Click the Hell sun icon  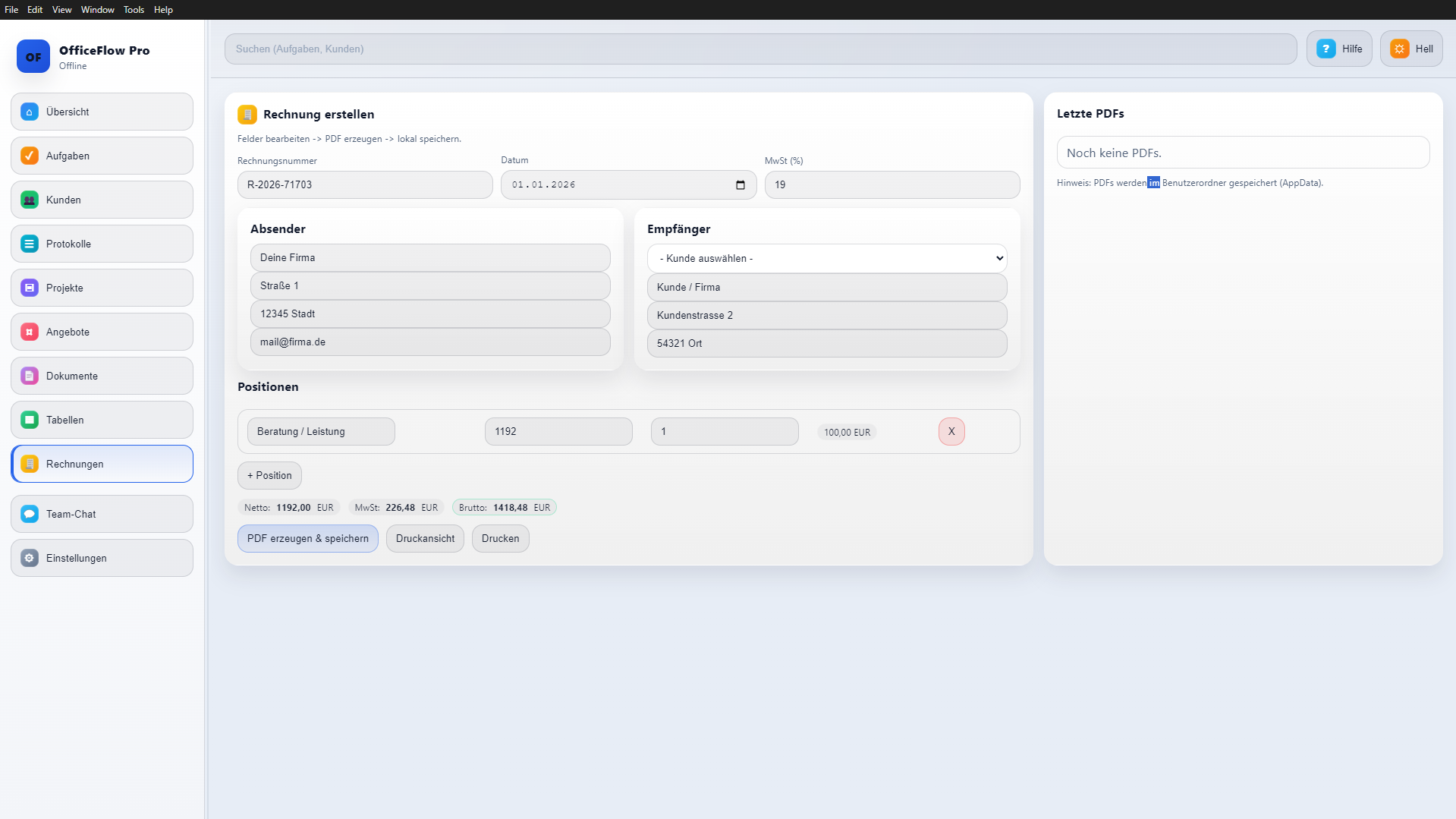(1399, 49)
